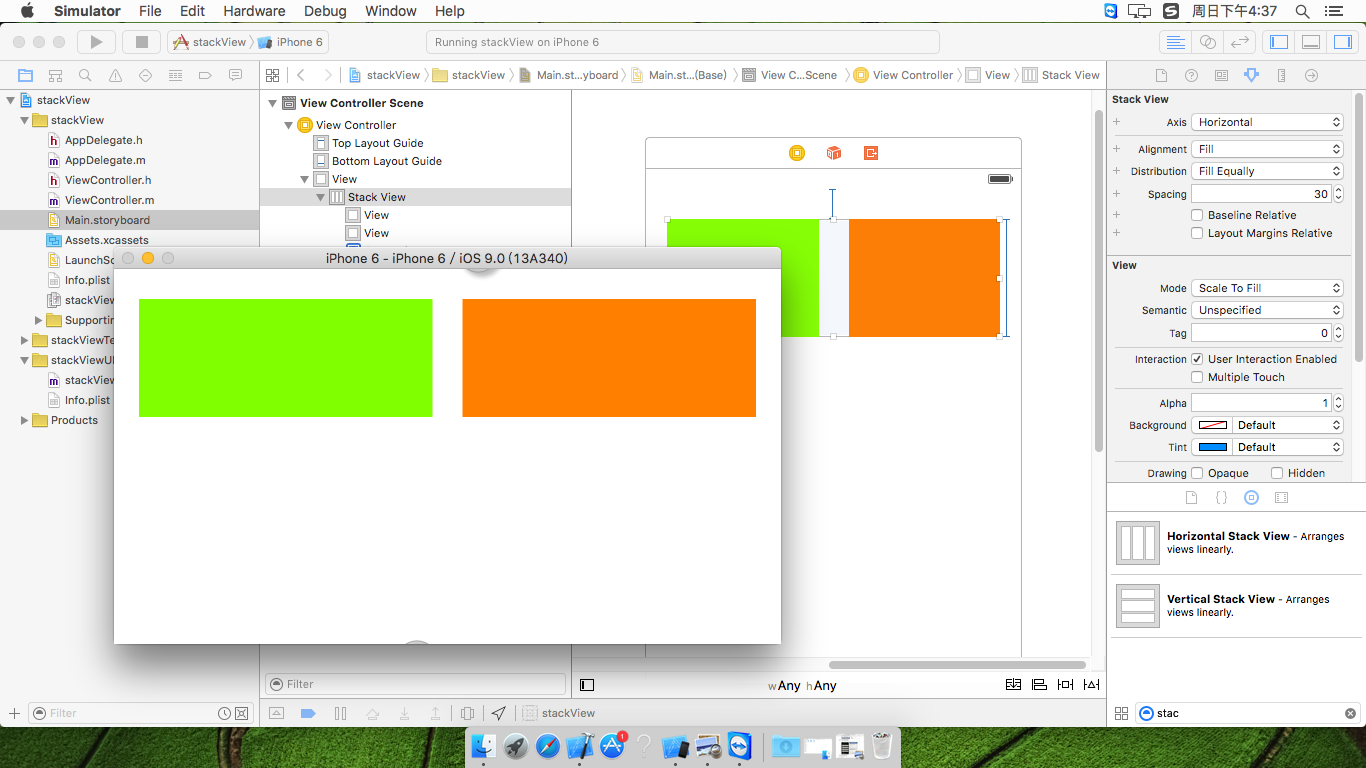1366x768 pixels.
Task: Open the Tint color dropdown
Action: tap(1288, 447)
